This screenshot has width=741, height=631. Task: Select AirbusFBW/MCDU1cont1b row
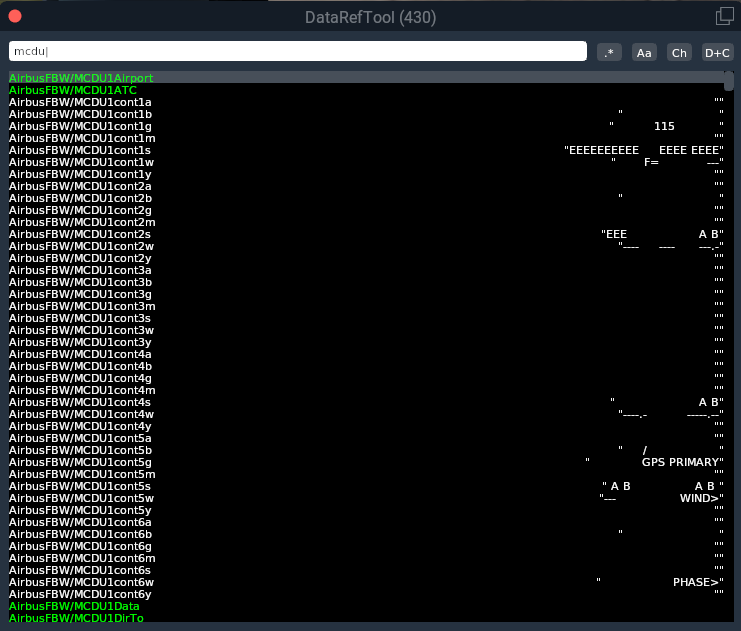point(366,114)
